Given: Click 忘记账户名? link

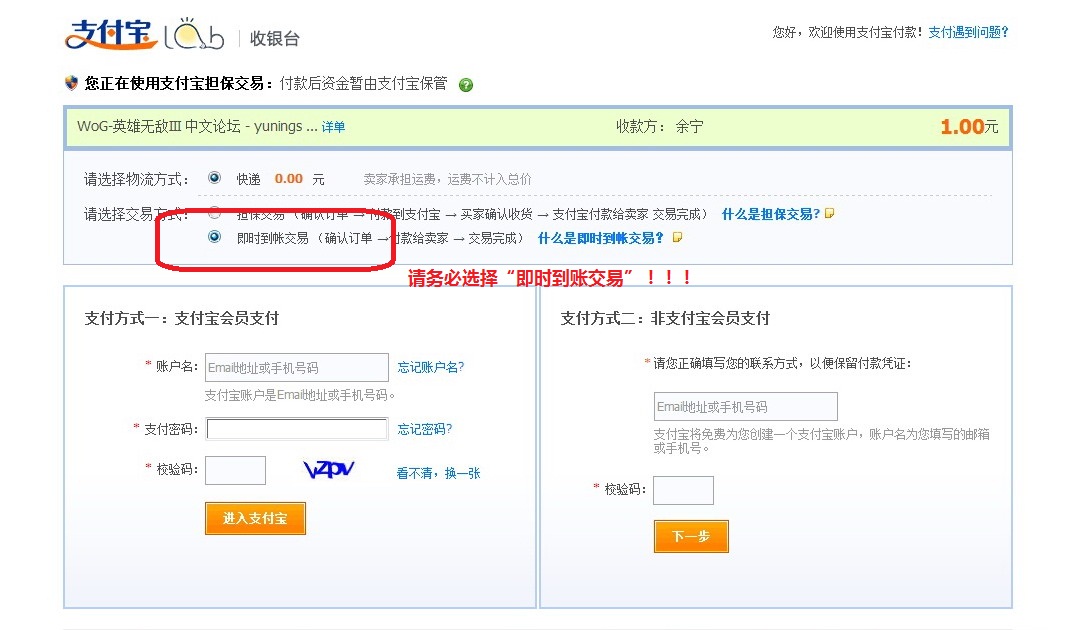Looking at the screenshot, I should coord(431,368).
